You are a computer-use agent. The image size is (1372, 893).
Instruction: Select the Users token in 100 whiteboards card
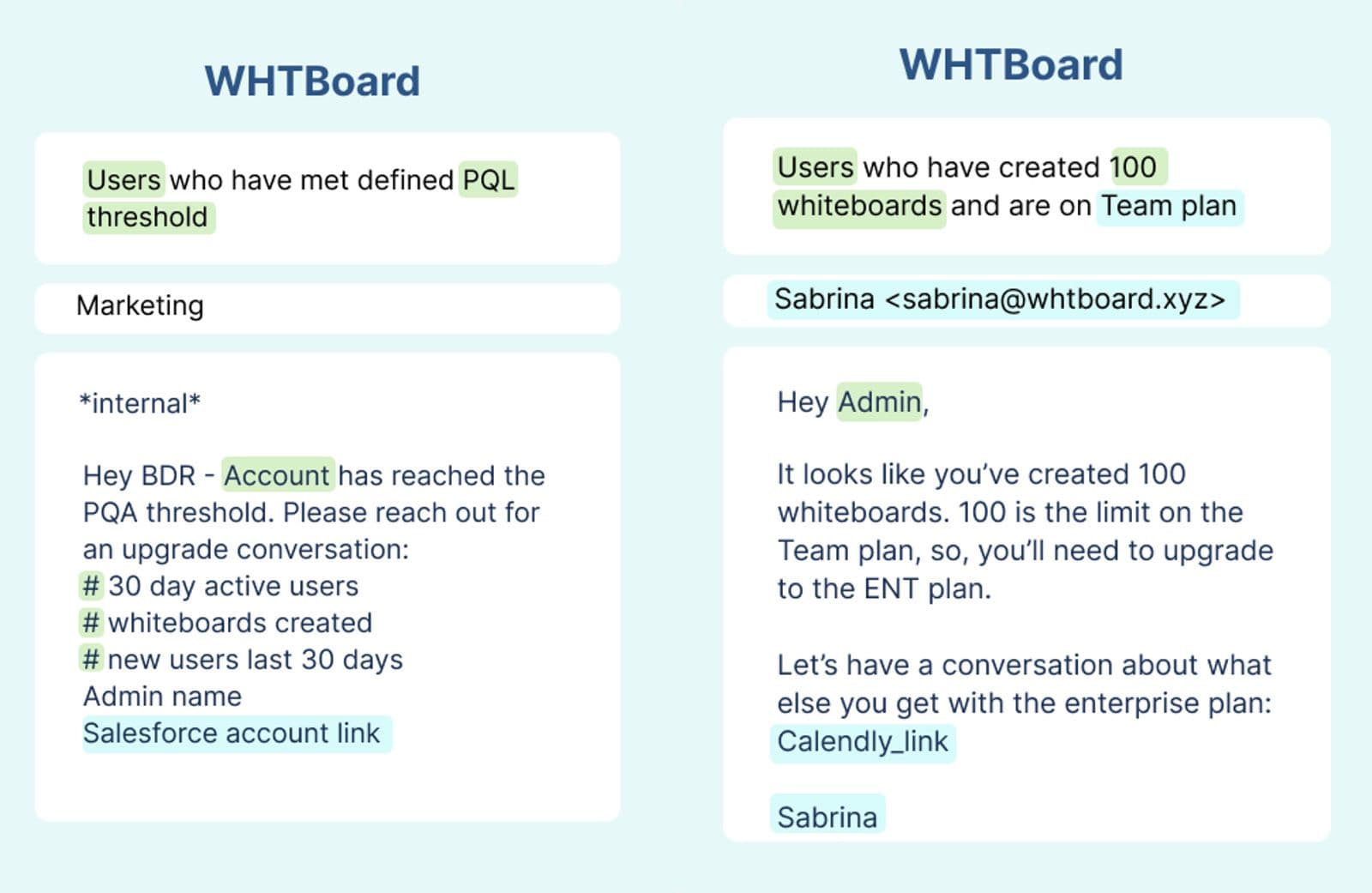pos(815,167)
